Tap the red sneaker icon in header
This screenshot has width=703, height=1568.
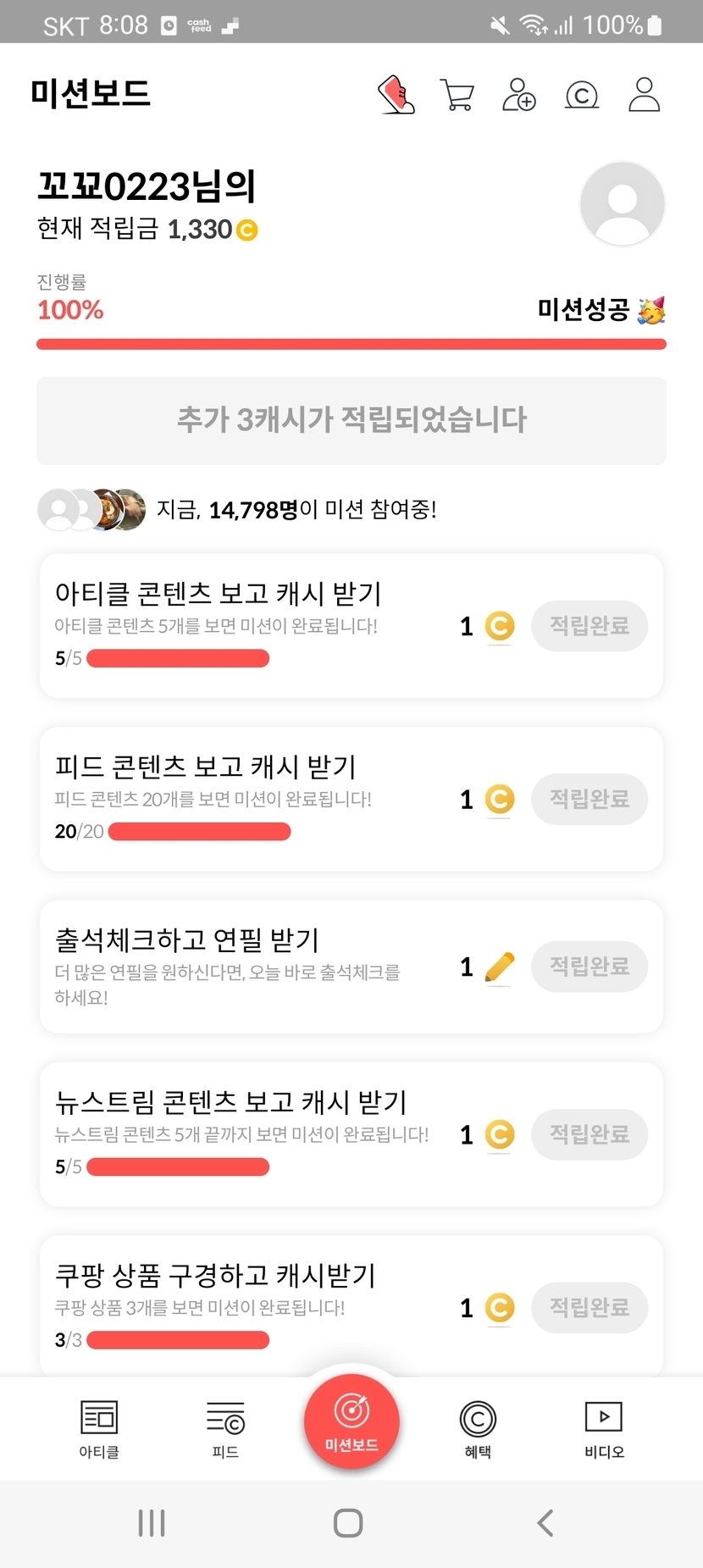click(396, 94)
